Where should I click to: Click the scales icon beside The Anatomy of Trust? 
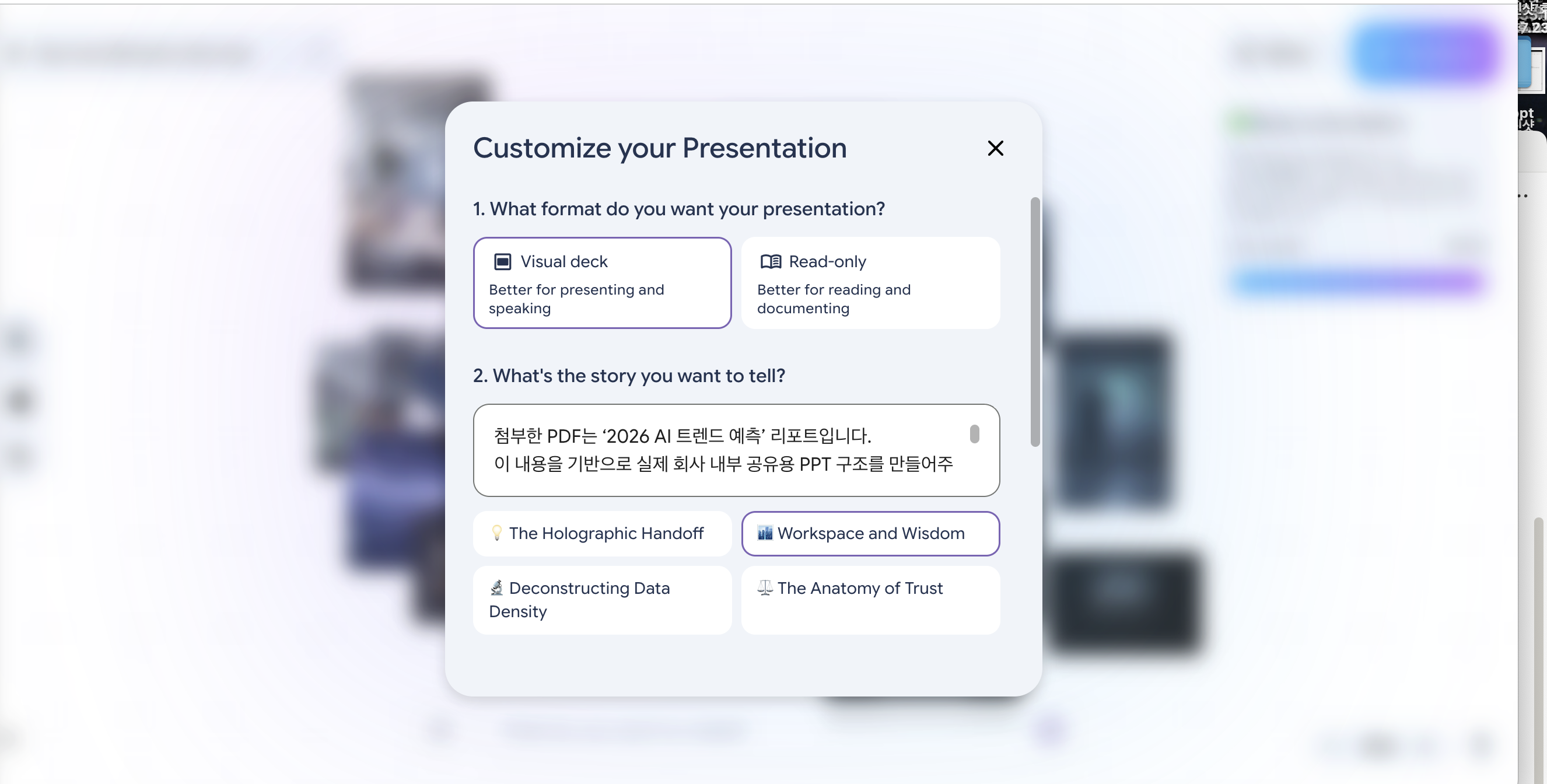(765, 587)
